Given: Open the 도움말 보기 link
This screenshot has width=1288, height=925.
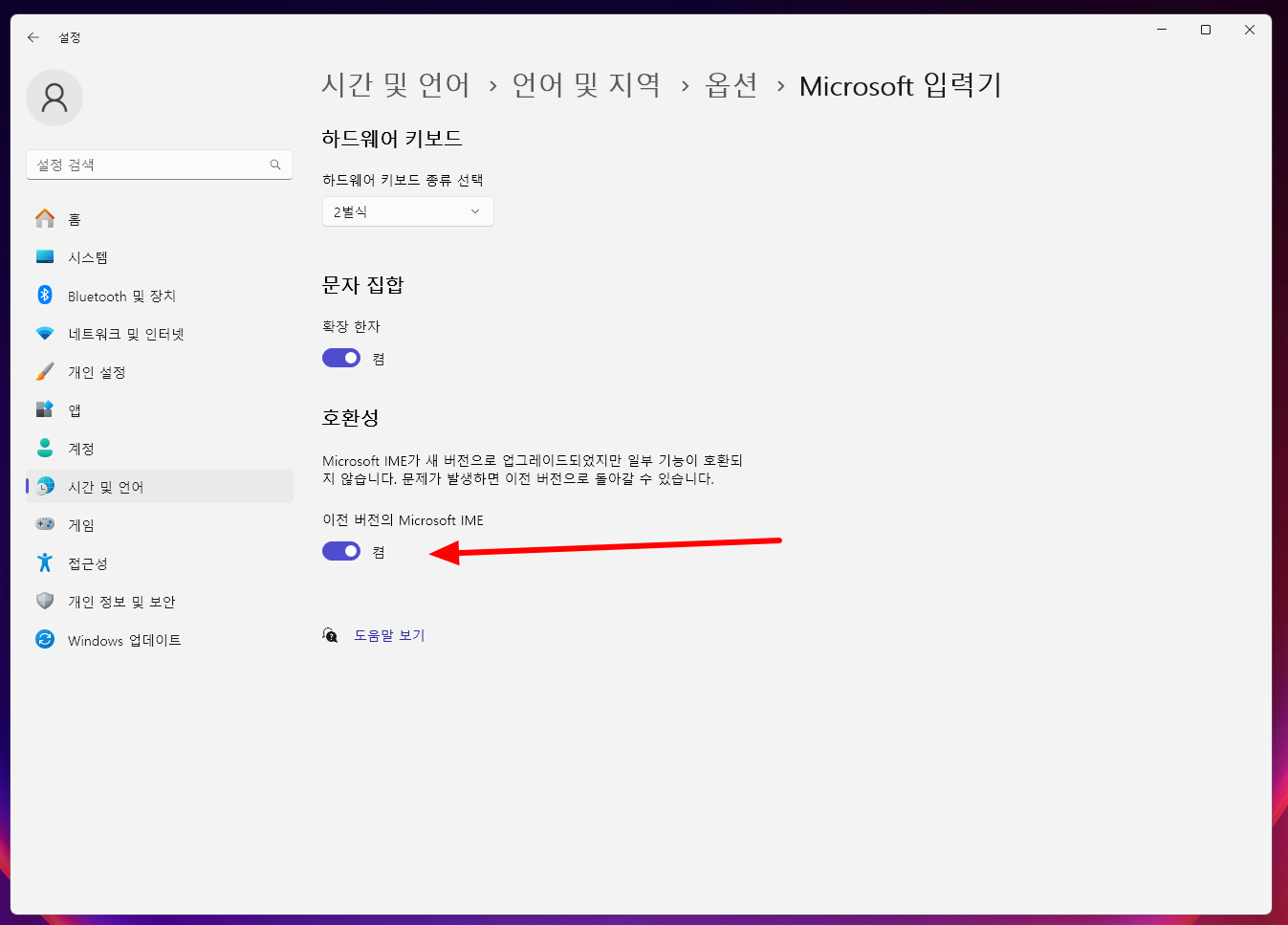Looking at the screenshot, I should 389,635.
